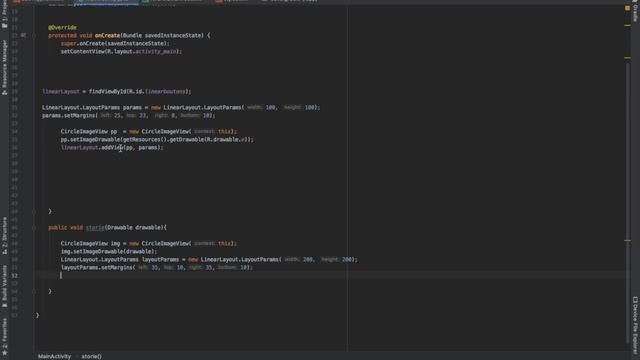This screenshot has height=360, width=640.
Task: Click the closing brace of the class
Action: click(38, 315)
